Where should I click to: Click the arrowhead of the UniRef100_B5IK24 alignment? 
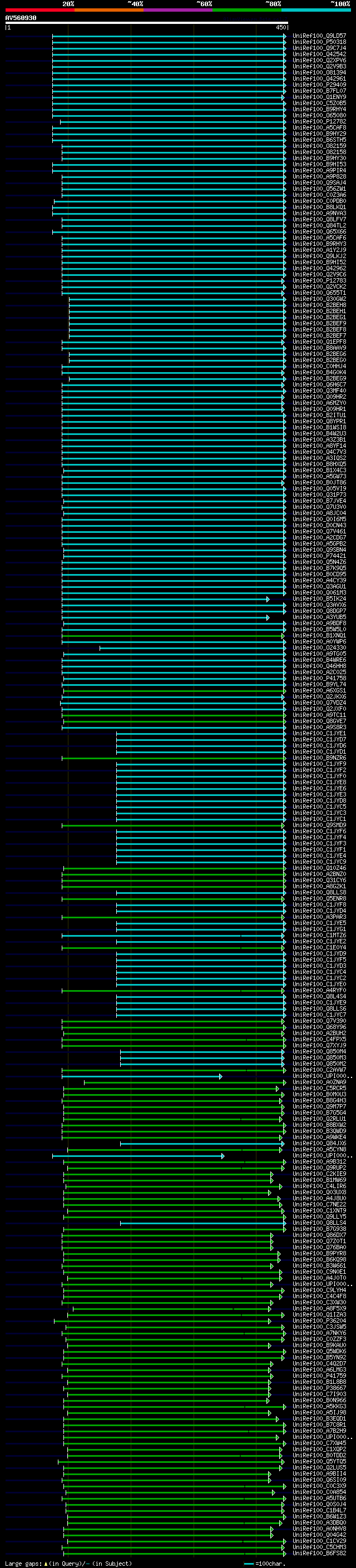[x=268, y=599]
